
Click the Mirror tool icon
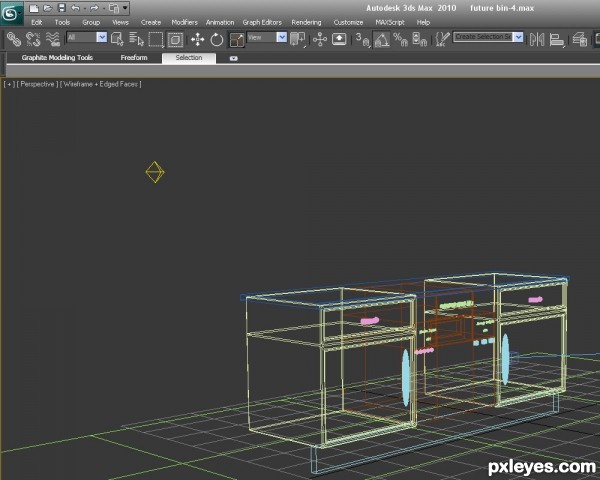pos(537,39)
